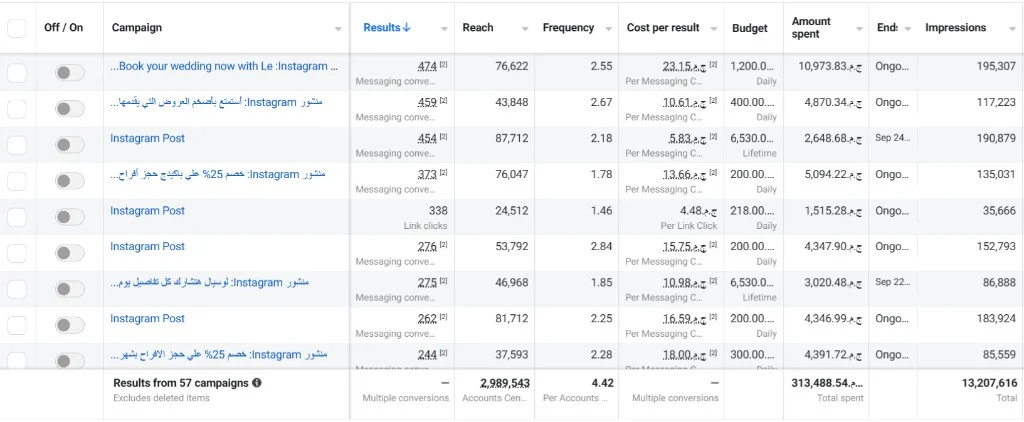Expand the Frequency column options arrow

click(609, 29)
